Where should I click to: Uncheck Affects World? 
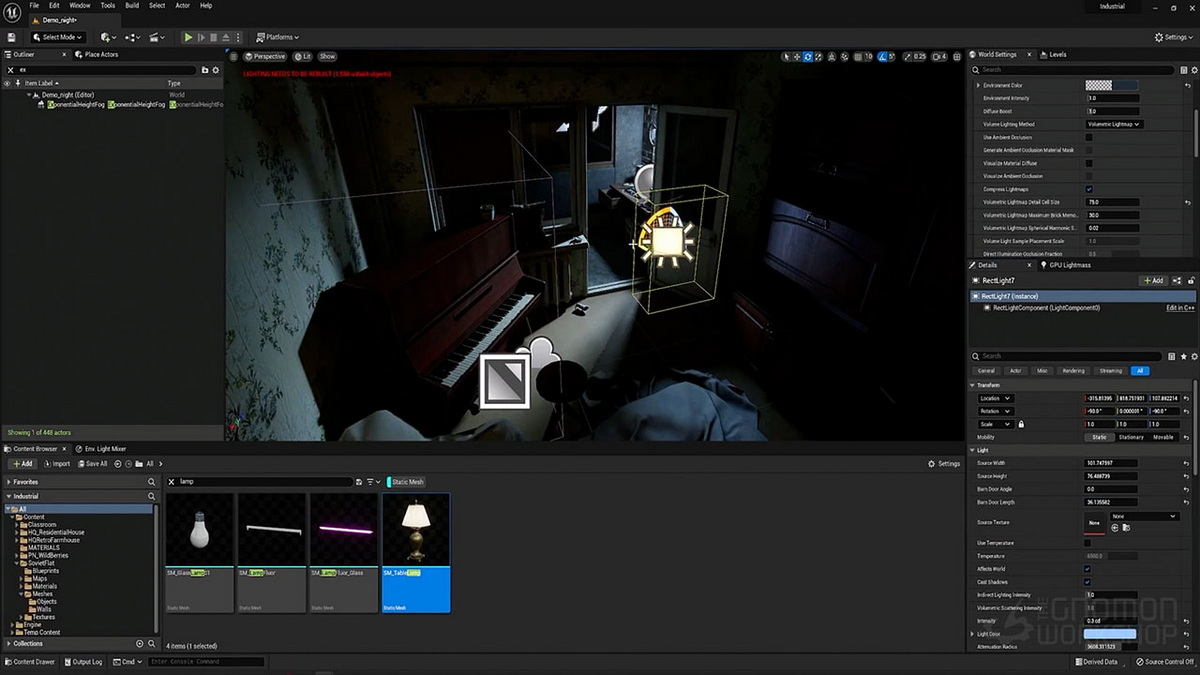1088,569
